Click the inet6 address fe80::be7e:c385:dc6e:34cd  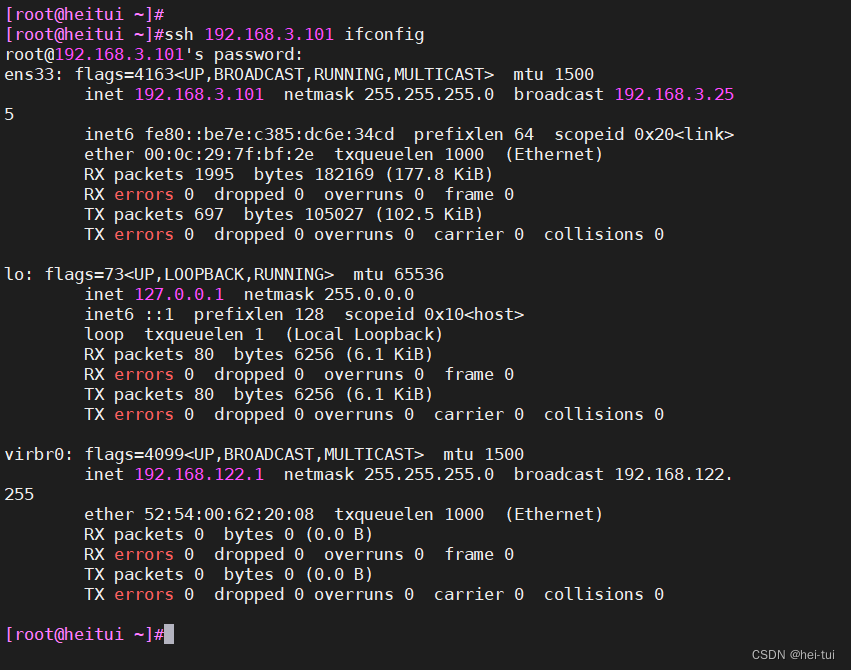coord(269,135)
